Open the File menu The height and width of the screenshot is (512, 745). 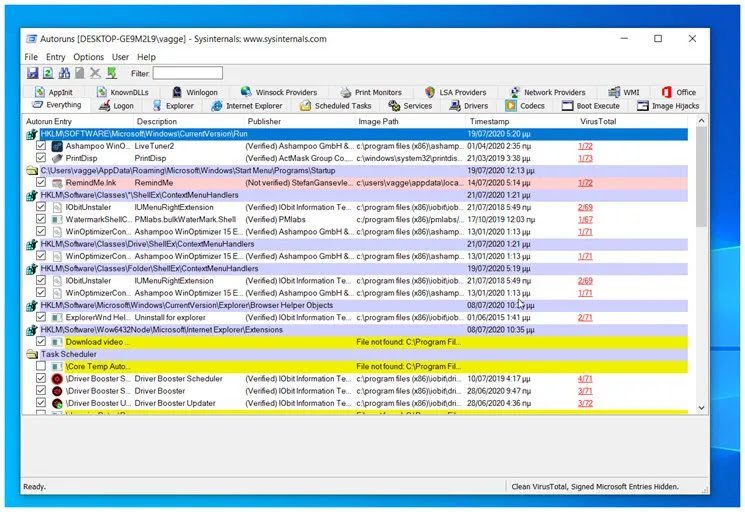tap(31, 57)
